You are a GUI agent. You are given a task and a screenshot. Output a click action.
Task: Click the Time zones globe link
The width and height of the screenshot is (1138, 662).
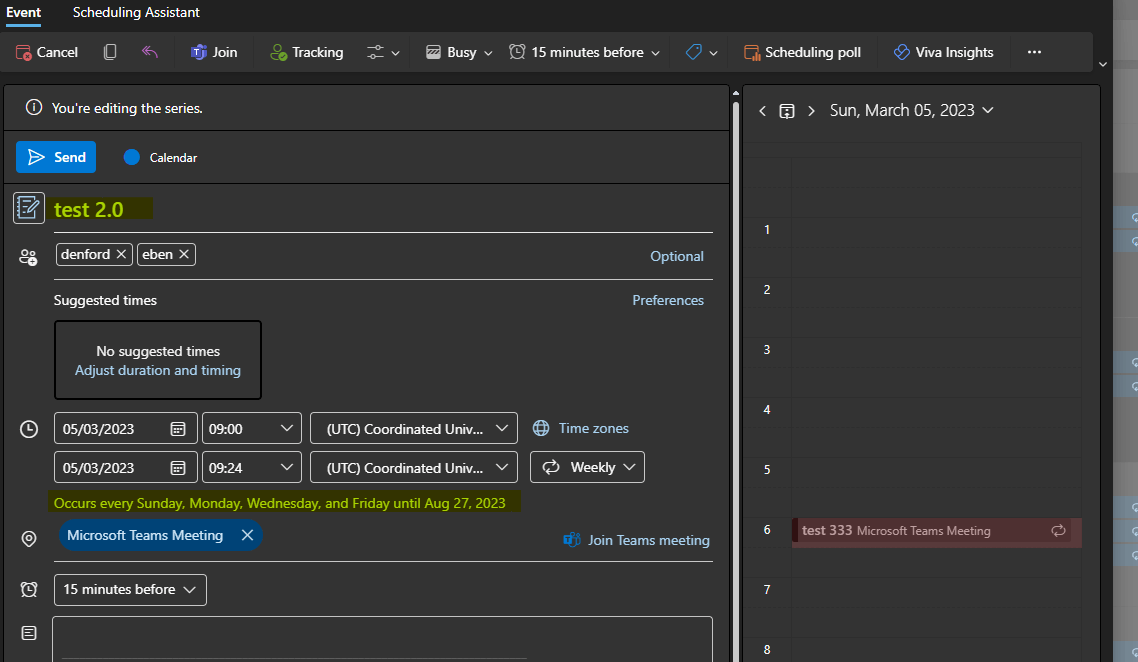pyautogui.click(x=581, y=428)
